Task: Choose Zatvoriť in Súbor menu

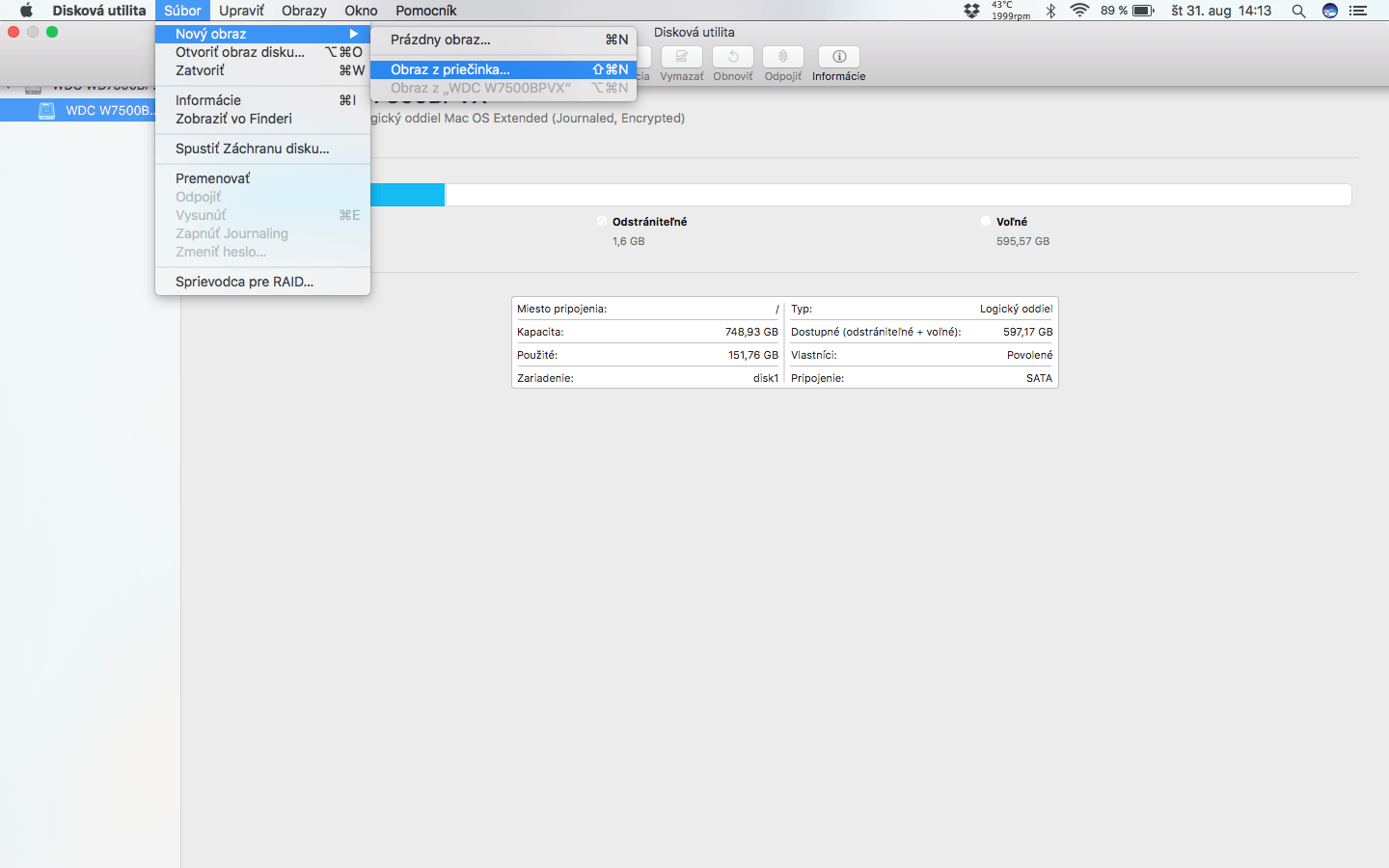Action: [x=262, y=70]
